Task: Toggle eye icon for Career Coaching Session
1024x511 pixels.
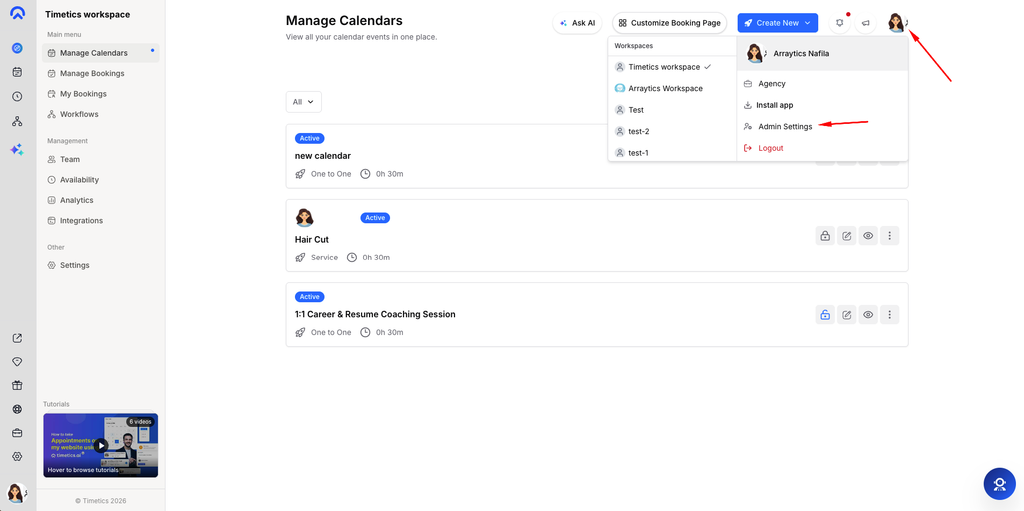Action: click(868, 315)
